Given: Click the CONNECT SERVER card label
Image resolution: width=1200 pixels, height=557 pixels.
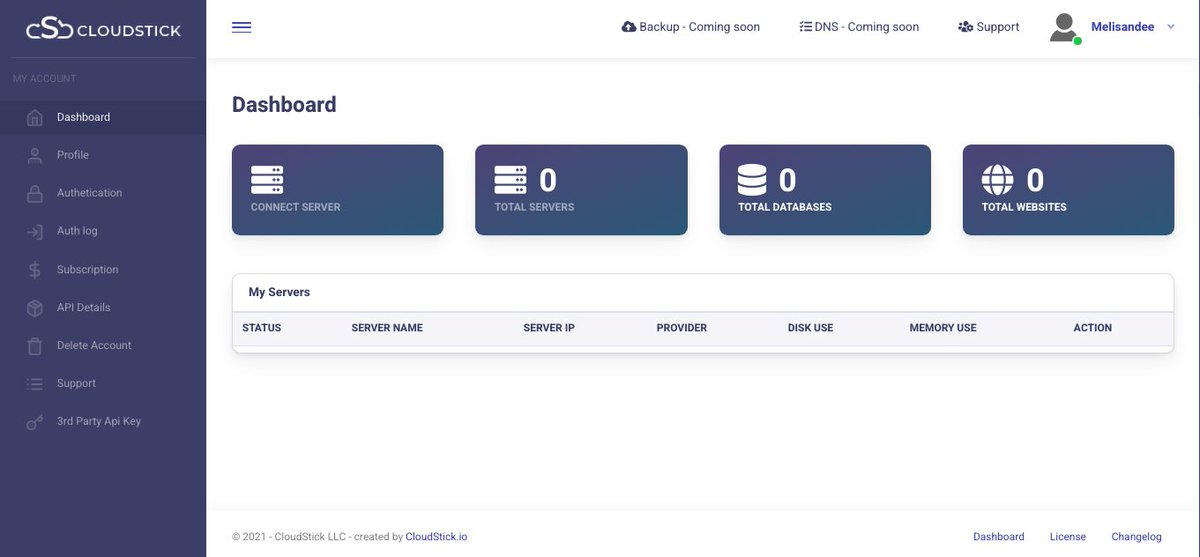Looking at the screenshot, I should (x=296, y=207).
